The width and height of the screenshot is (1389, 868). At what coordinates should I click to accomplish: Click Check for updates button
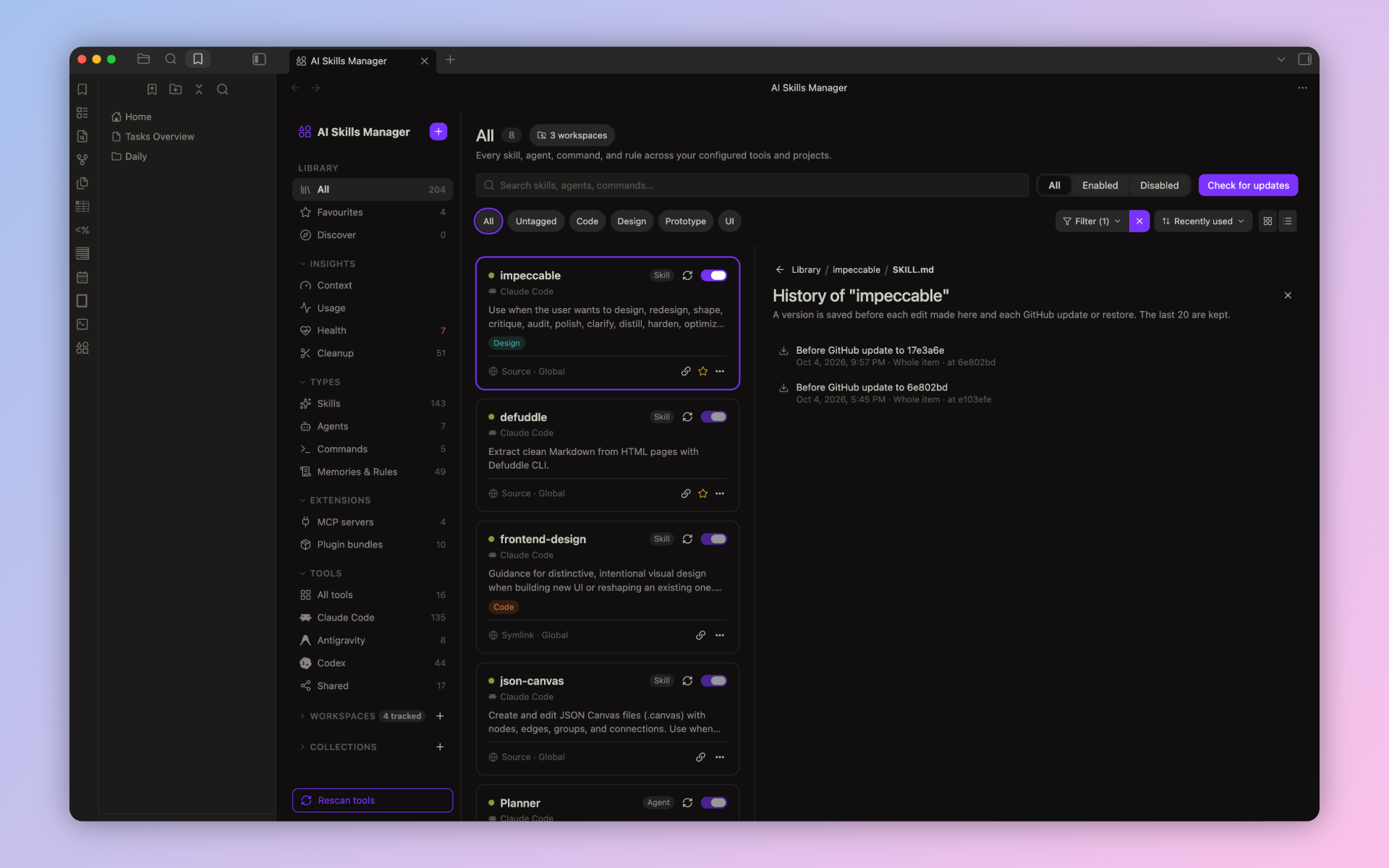tap(1248, 186)
